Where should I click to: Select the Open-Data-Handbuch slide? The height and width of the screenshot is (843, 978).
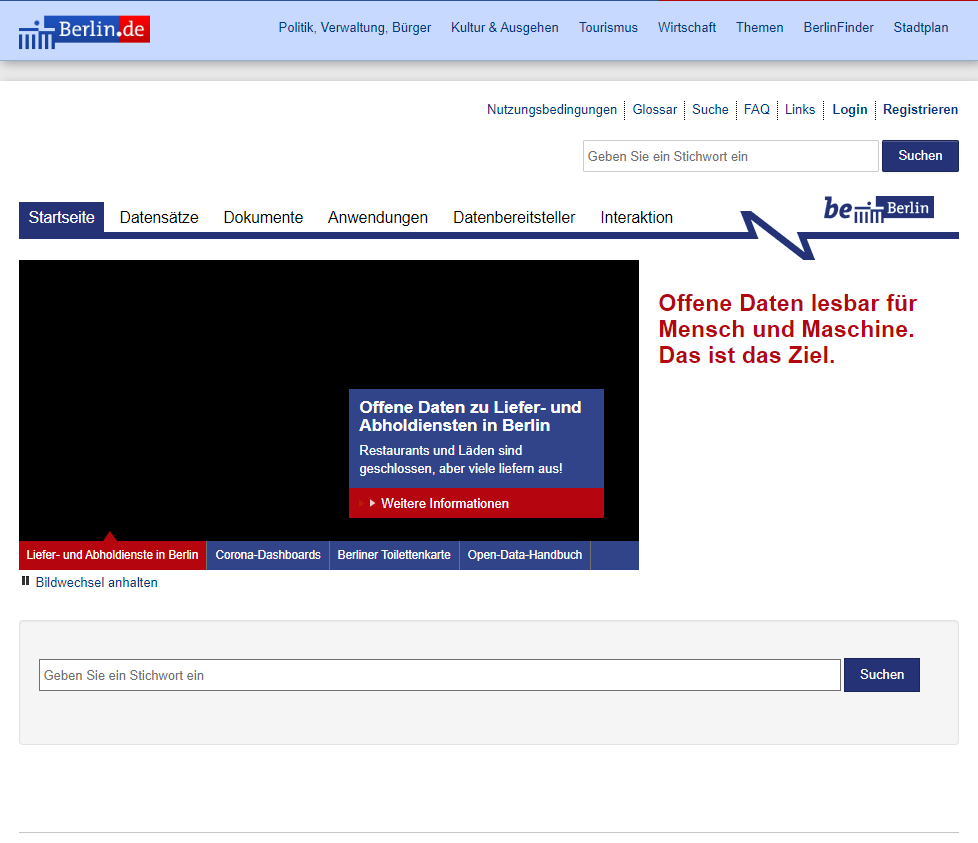[525, 555]
